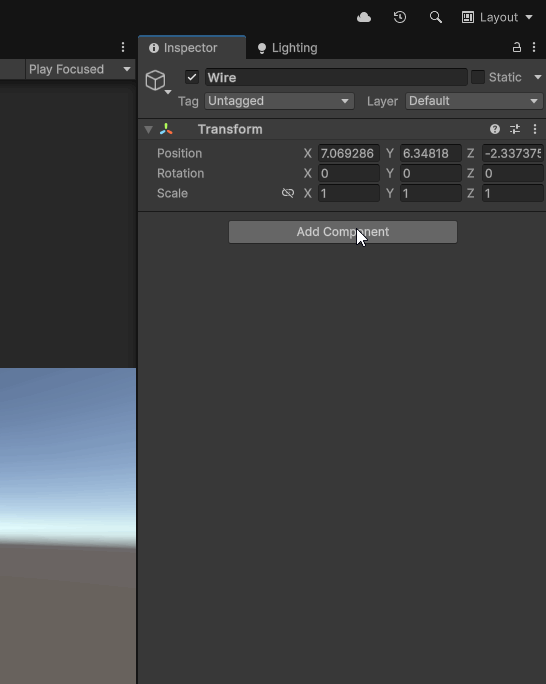
Task: Open the Tag dropdown showing Untagged
Action: click(x=279, y=101)
